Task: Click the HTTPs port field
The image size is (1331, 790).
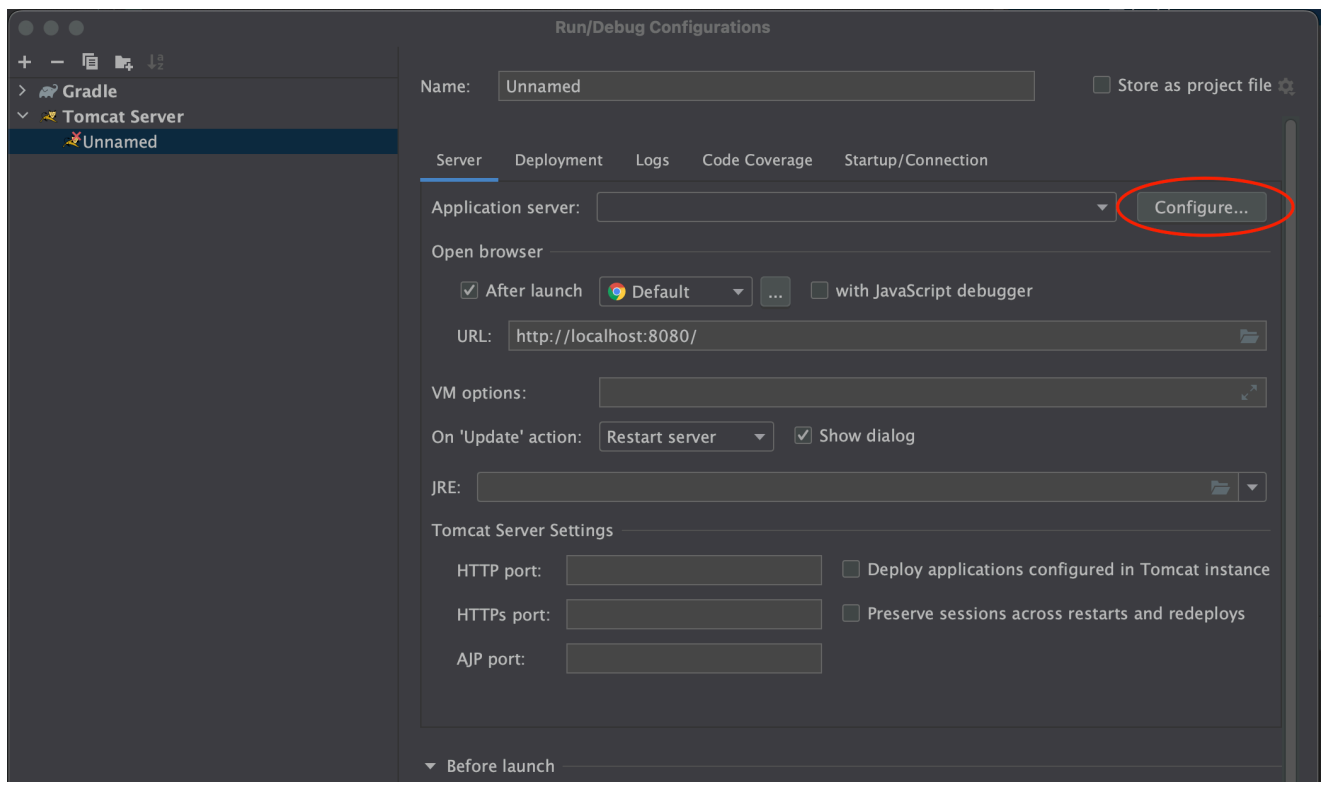Action: point(694,614)
